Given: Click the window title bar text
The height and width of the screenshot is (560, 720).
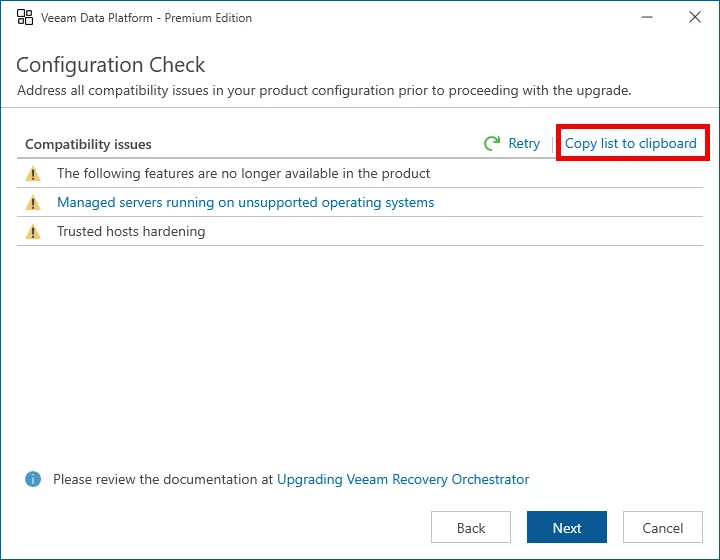Looking at the screenshot, I should pos(146,18).
